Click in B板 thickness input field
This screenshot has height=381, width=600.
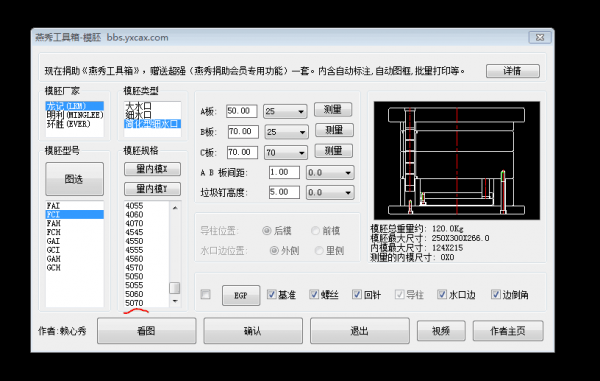coord(243,132)
